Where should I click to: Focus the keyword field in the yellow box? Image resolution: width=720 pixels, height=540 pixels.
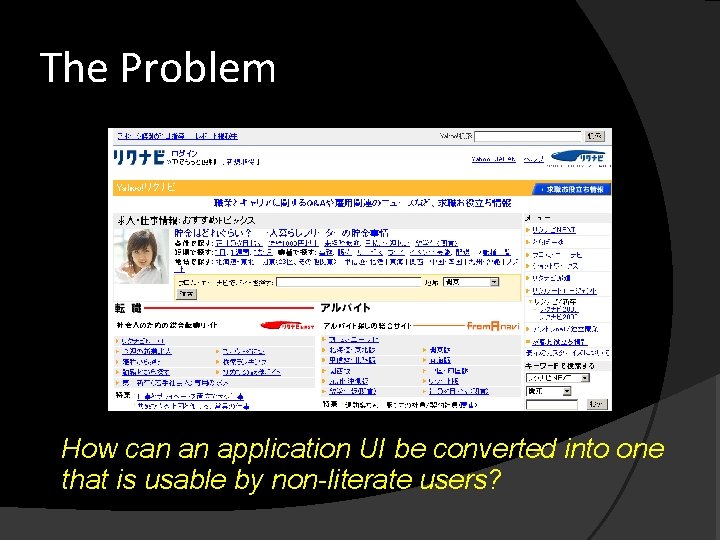pos(349,282)
